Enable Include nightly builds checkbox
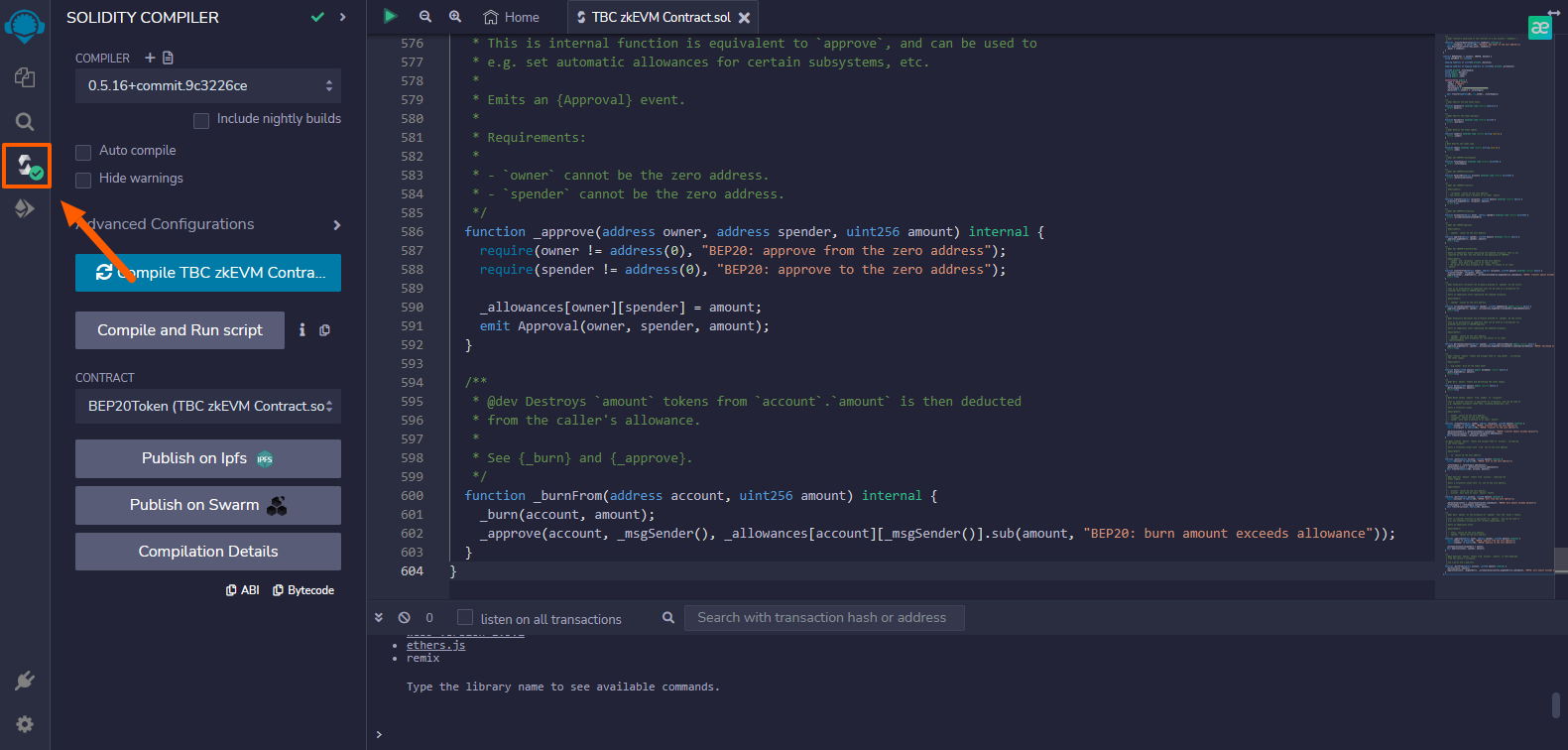This screenshot has width=1568, height=750. [x=201, y=120]
